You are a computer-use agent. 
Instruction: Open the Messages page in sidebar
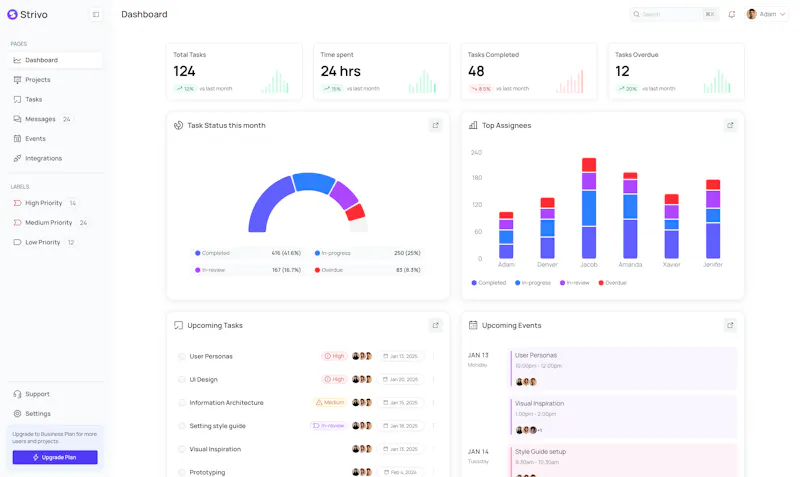[x=55, y=119]
